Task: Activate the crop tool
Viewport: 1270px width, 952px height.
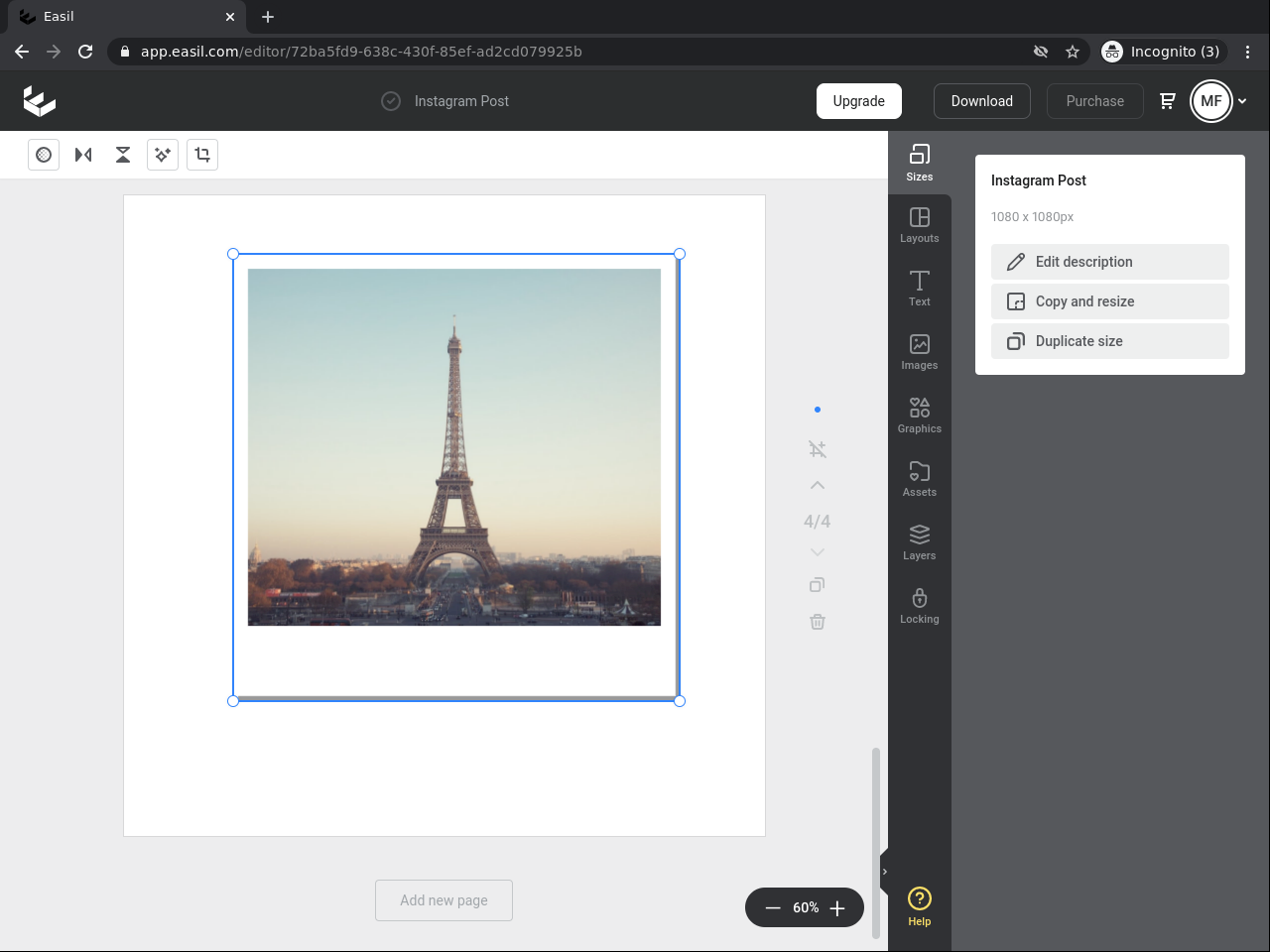Action: point(202,155)
